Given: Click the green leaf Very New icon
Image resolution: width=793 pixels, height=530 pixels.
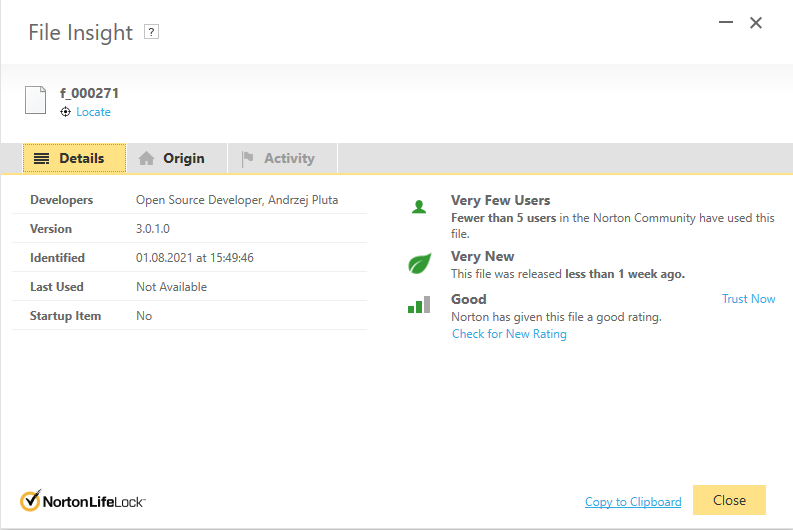Looking at the screenshot, I should pos(419,263).
